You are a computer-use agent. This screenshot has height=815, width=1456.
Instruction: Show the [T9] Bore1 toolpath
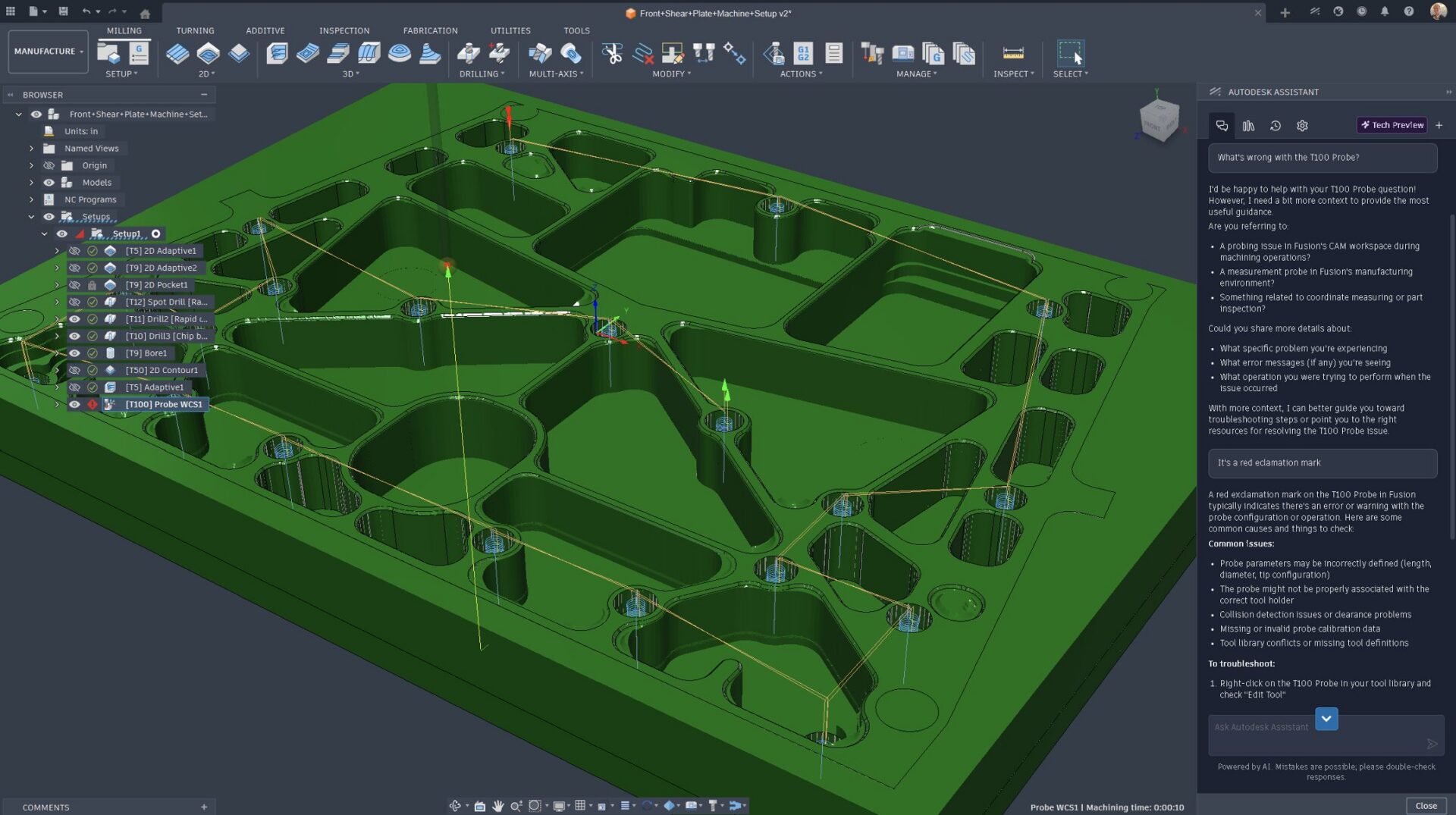pyautogui.click(x=74, y=353)
